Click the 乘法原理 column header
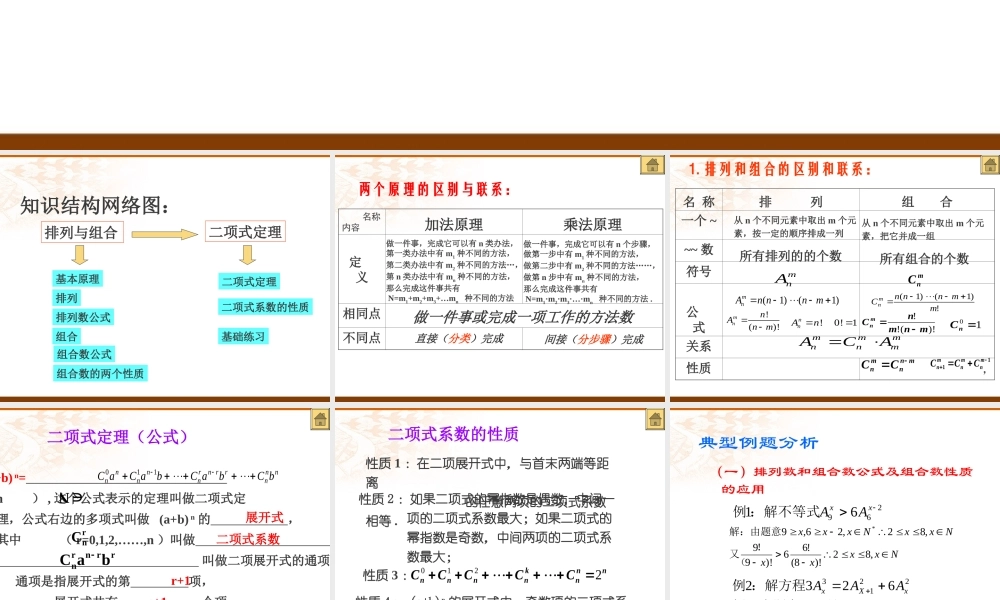Screen dimensions: 1000x600 pos(592,224)
